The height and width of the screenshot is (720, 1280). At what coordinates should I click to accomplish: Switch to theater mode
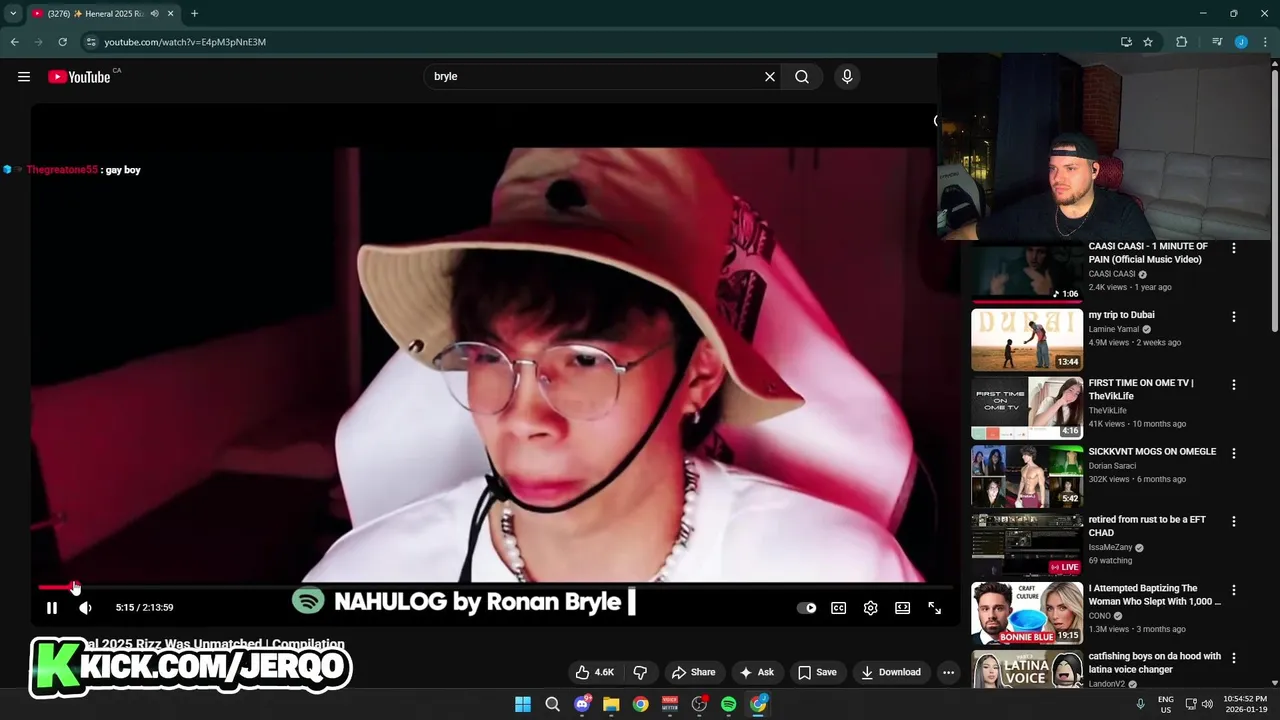coord(903,608)
